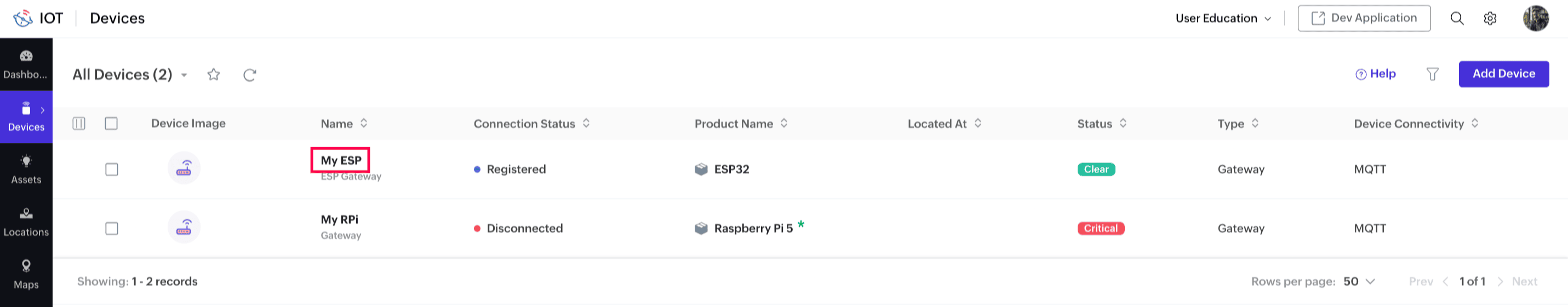This screenshot has height=307, width=1568.
Task: Open User Education dropdown
Action: click(1223, 18)
